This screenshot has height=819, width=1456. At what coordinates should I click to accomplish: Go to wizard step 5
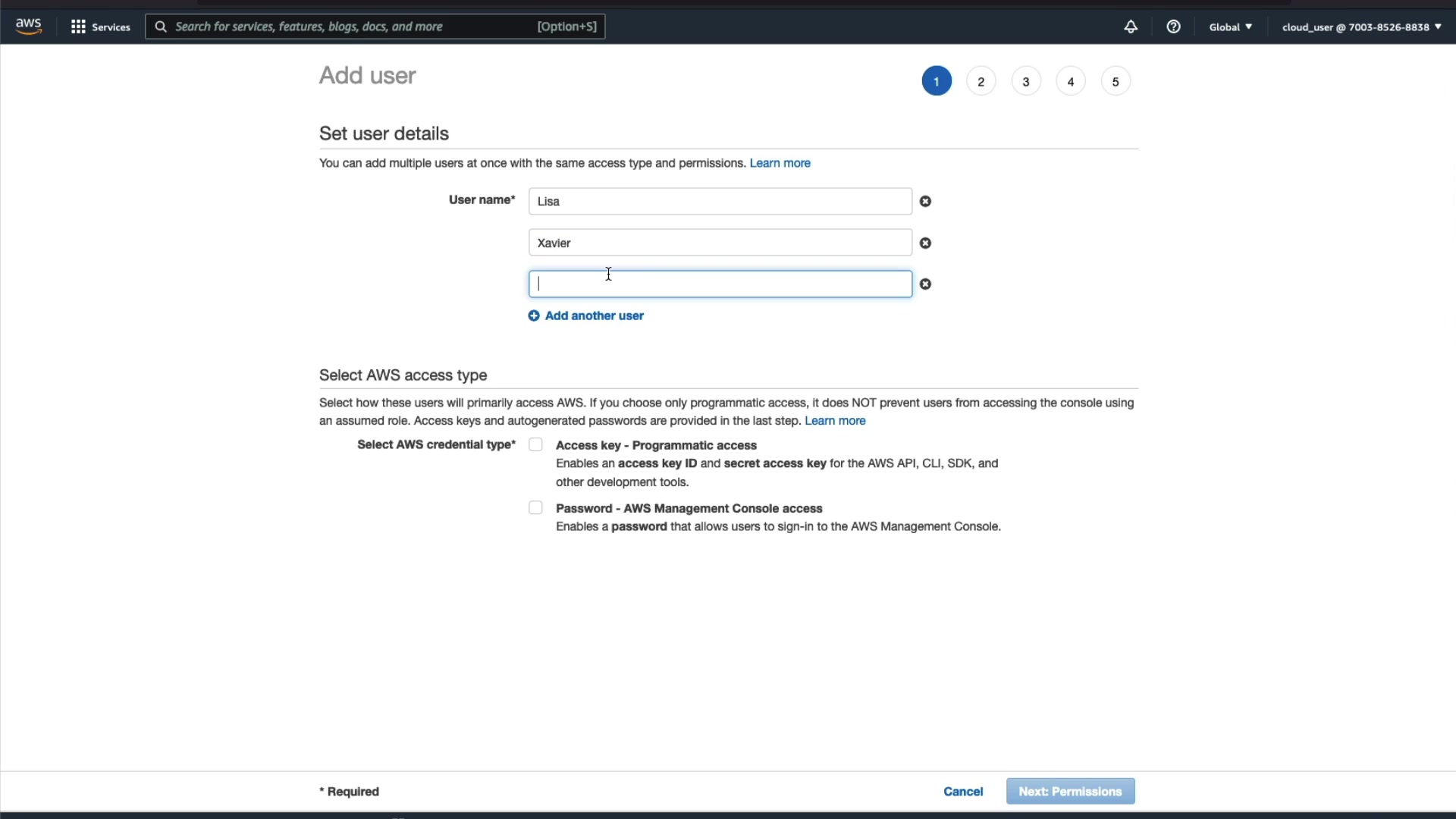coord(1115,82)
